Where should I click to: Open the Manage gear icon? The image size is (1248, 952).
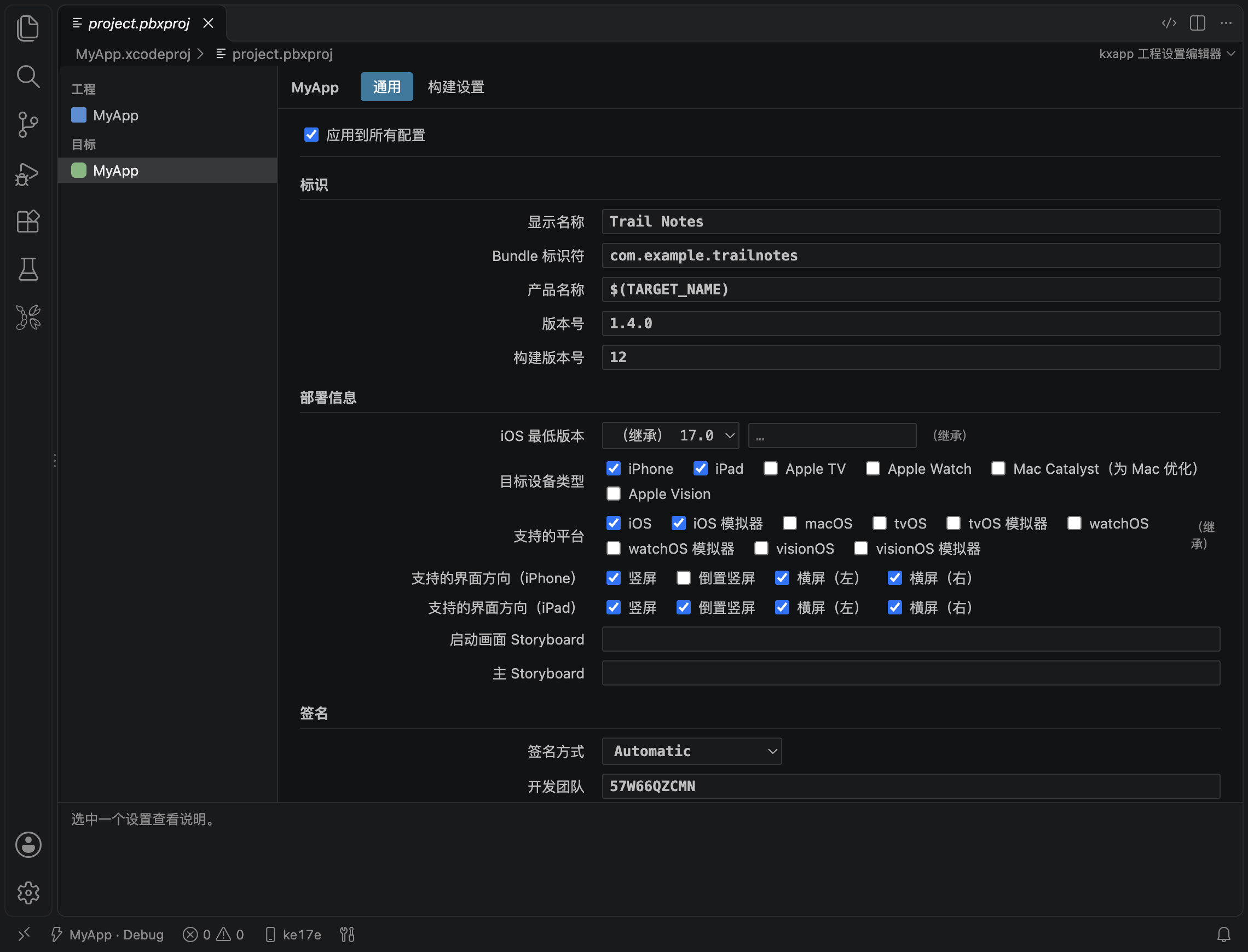[x=28, y=892]
